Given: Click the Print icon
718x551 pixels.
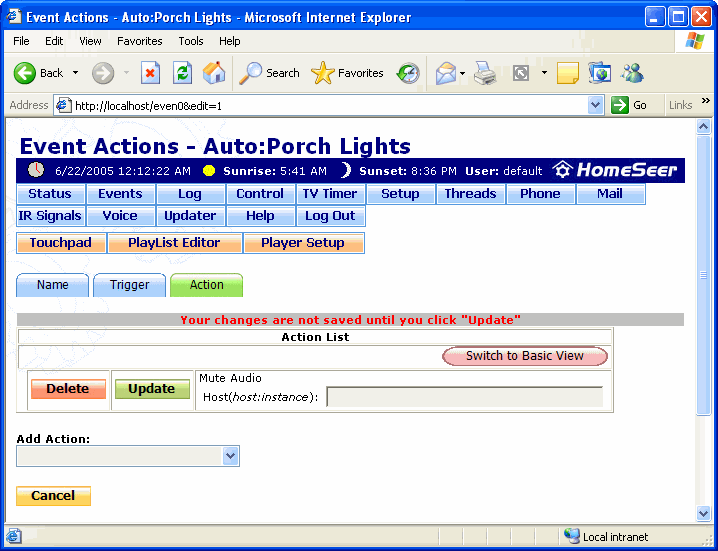Looking at the screenshot, I should pyautogui.click(x=485, y=73).
